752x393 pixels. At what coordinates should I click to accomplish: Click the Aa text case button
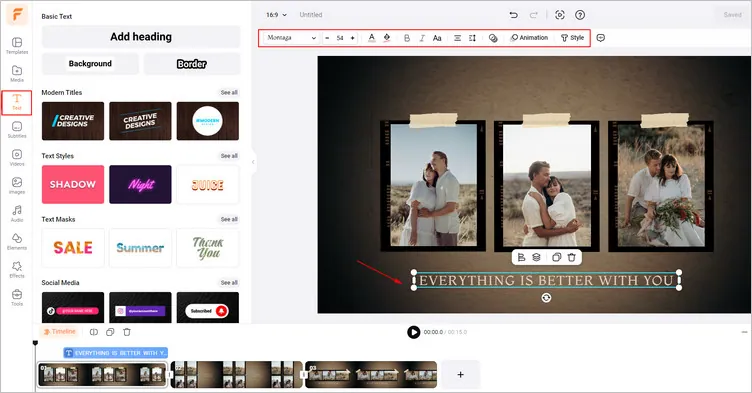coord(437,38)
